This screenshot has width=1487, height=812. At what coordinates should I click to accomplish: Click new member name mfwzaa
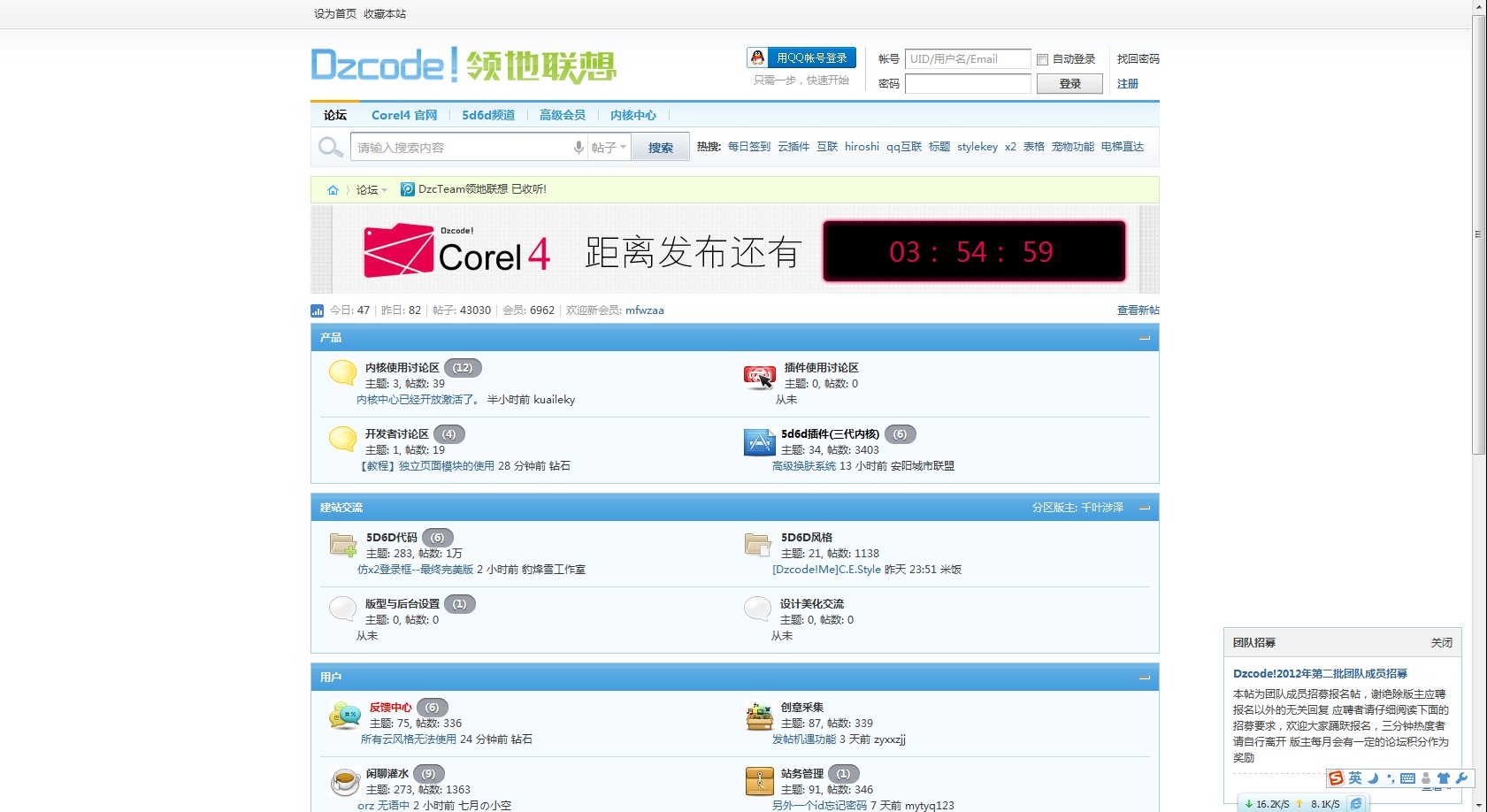(x=645, y=310)
